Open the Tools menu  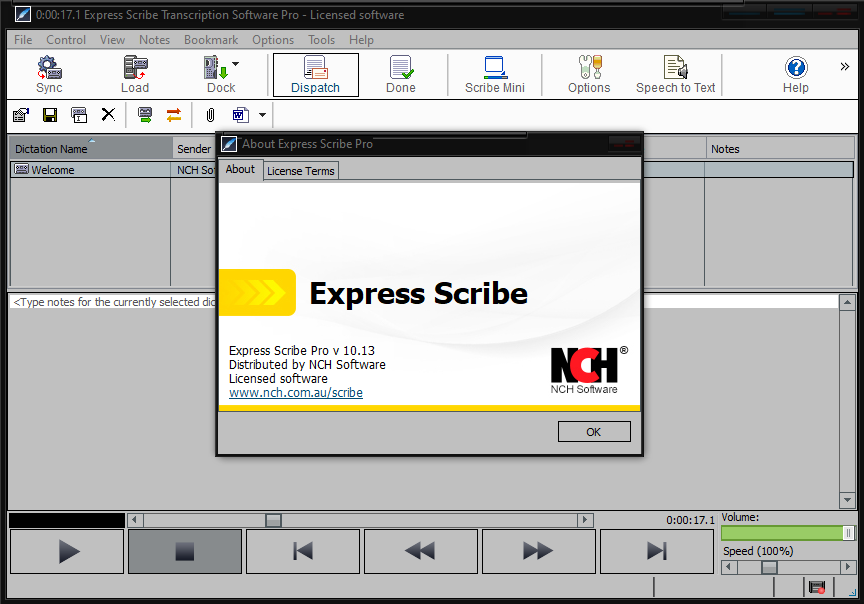[x=321, y=40]
